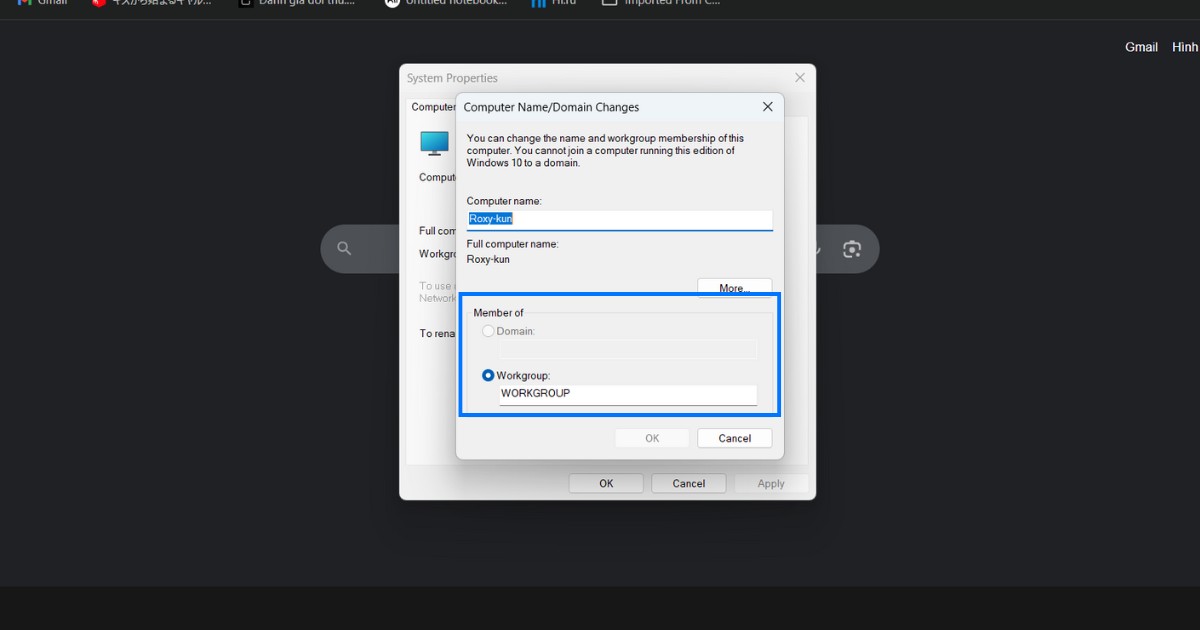Open Google Lens camera search icon
The width and height of the screenshot is (1200, 630).
[851, 249]
